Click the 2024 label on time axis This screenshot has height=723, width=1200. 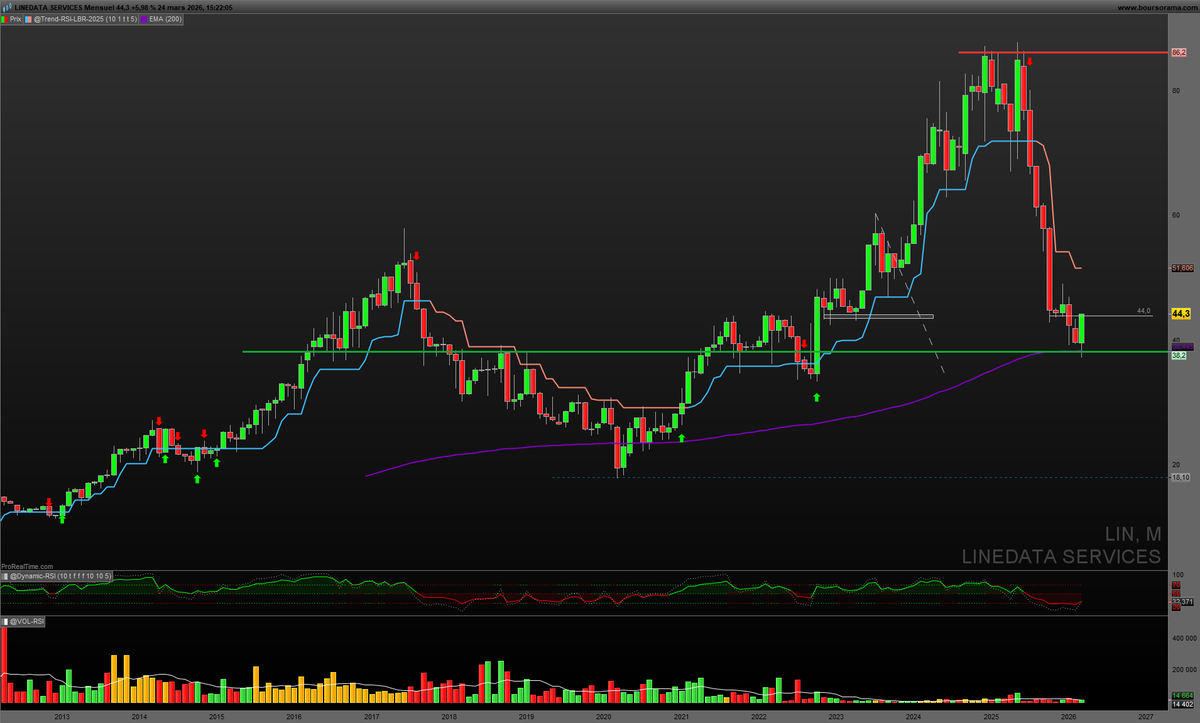913,717
